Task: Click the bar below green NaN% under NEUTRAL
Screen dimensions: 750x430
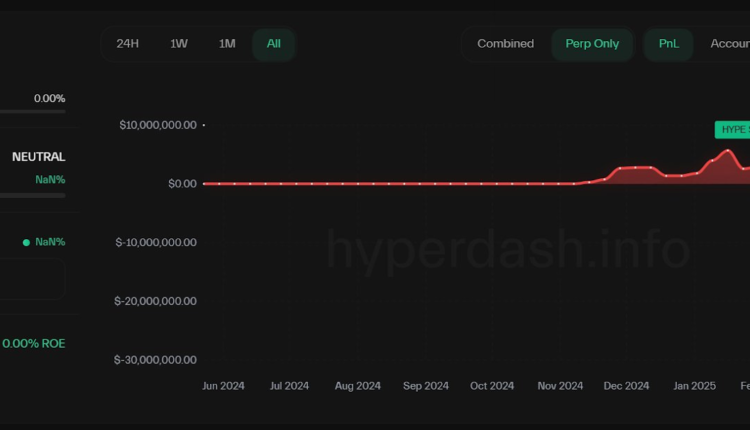Action: pos(33,195)
